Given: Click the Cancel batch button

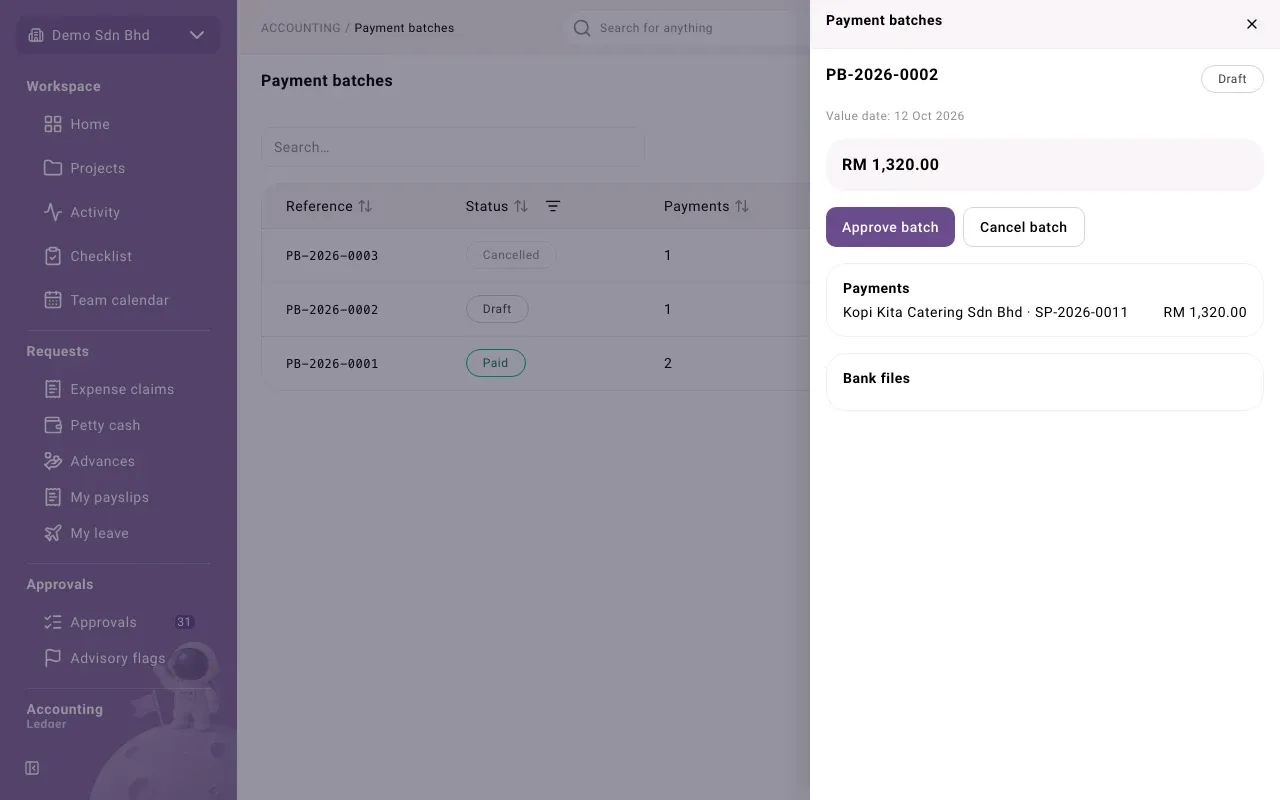Looking at the screenshot, I should (1023, 227).
